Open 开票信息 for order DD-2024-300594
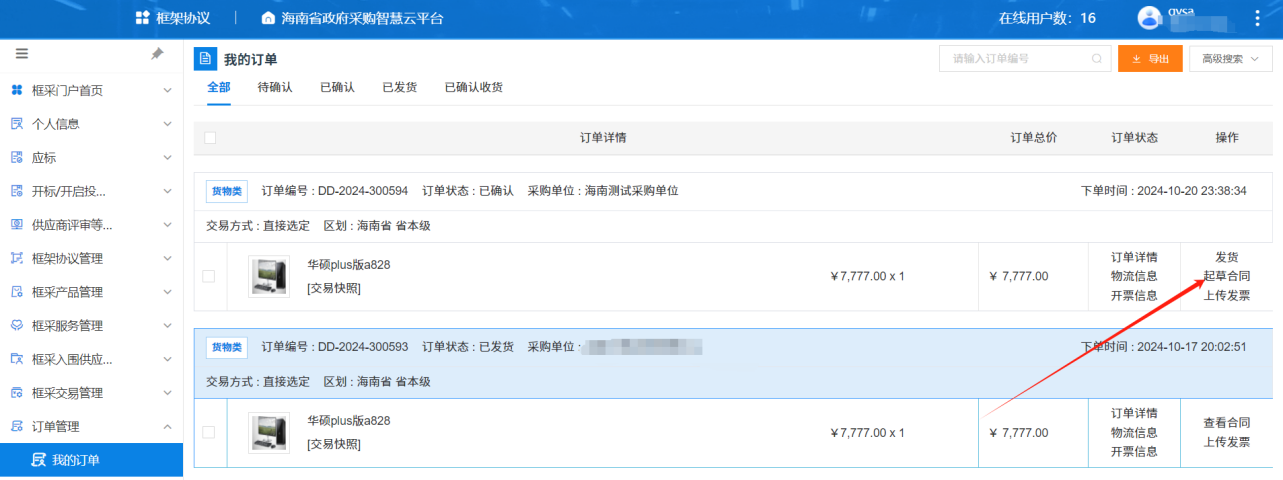1283x480 pixels. [1134, 295]
